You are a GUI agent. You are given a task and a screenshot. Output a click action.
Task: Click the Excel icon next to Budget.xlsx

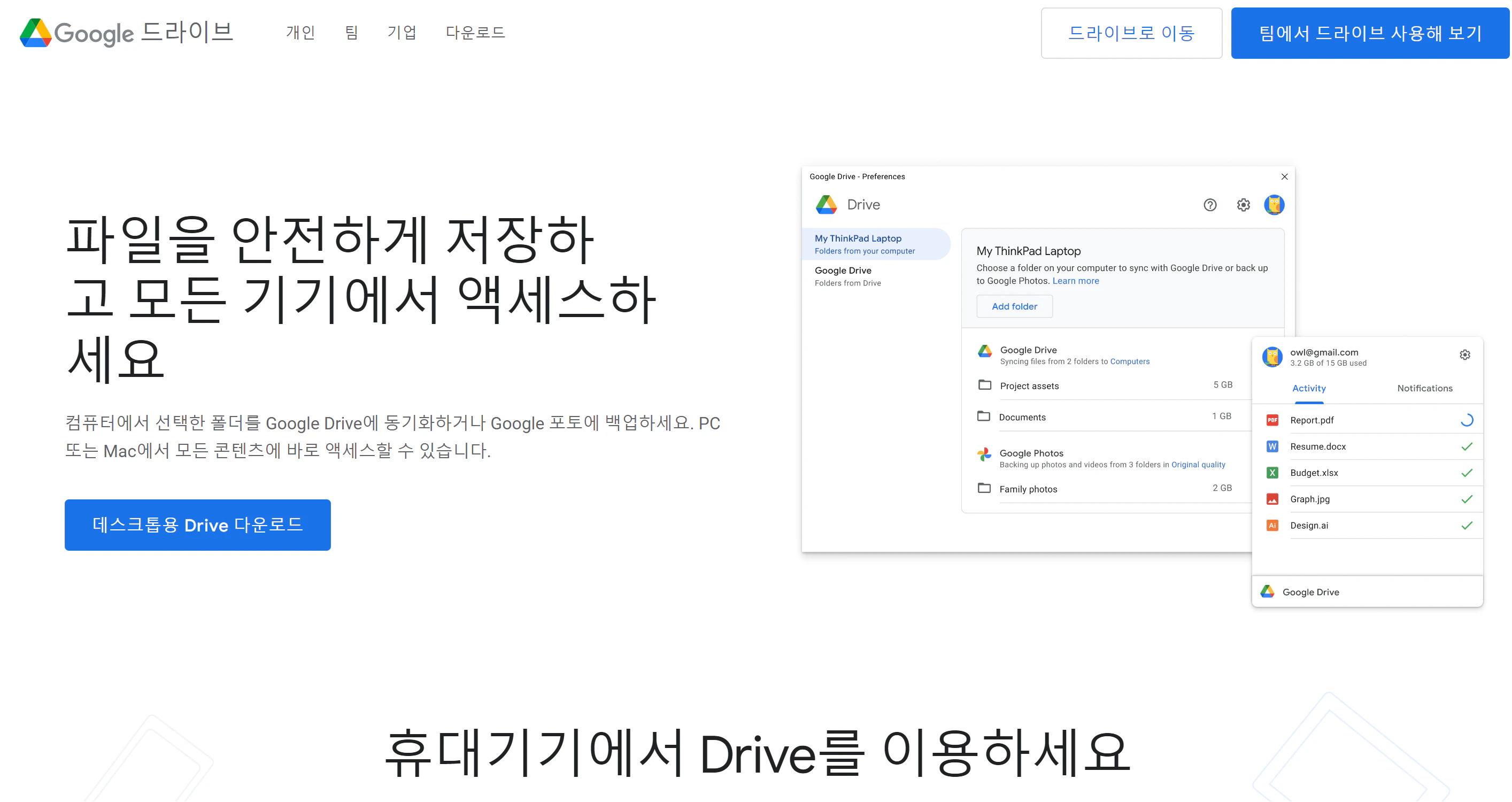[x=1272, y=473]
